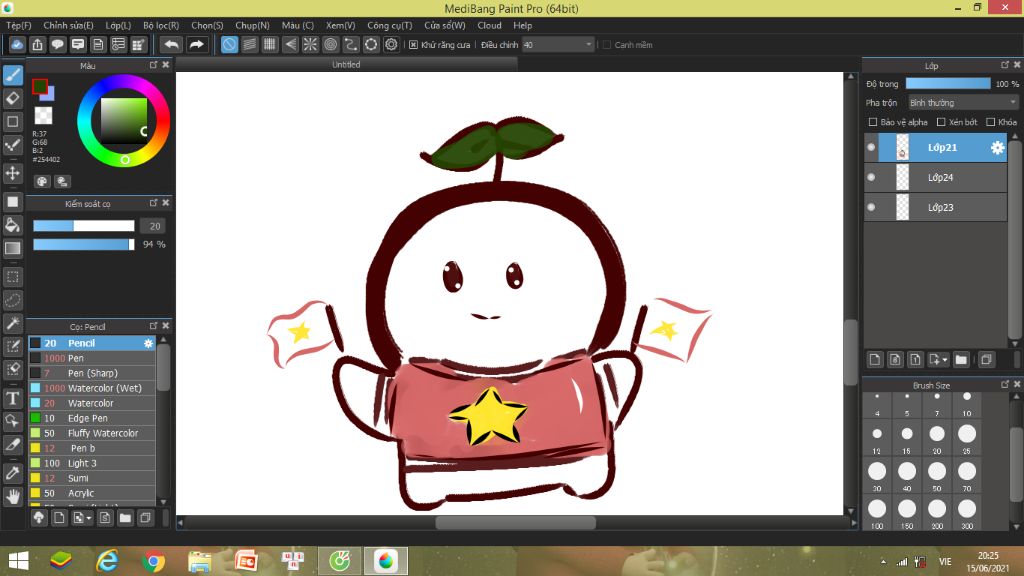Screen dimensions: 1024x576
Task: Select the Acrylic brush
Action: [x=92, y=493]
